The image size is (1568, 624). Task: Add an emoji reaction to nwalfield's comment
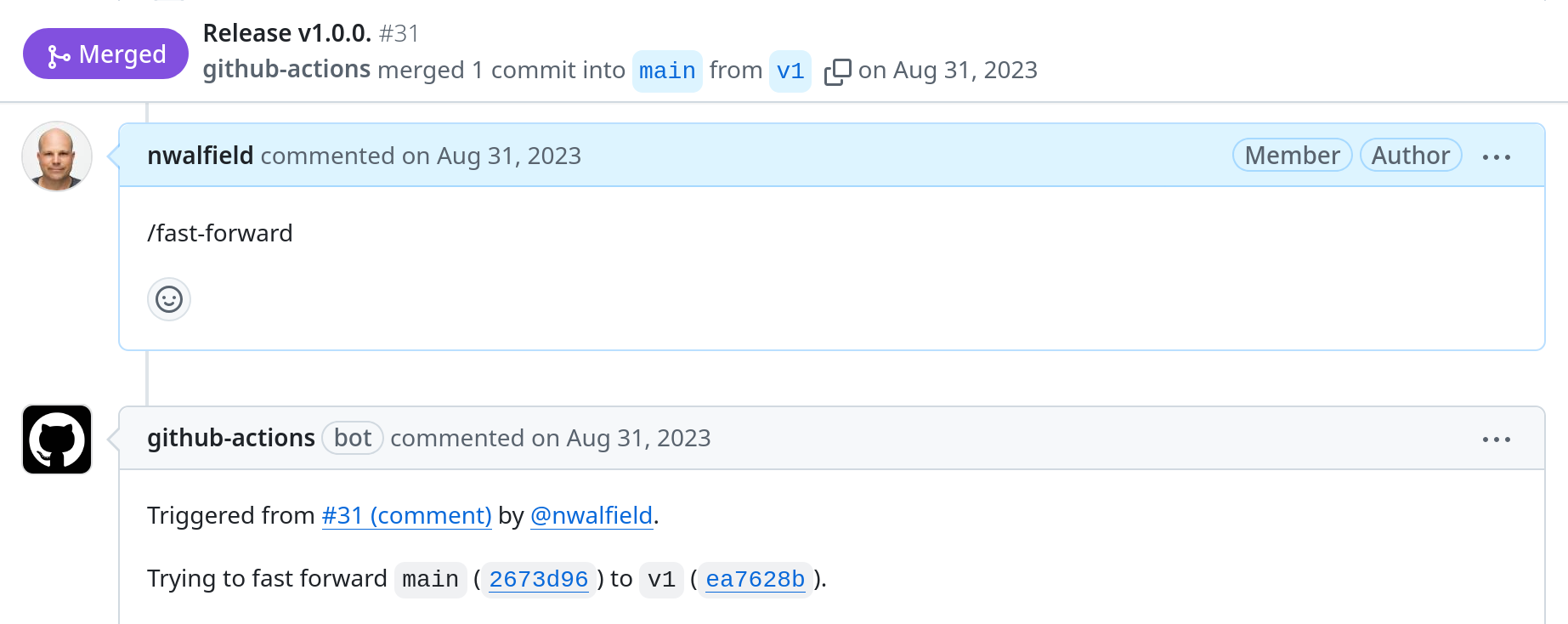point(169,299)
